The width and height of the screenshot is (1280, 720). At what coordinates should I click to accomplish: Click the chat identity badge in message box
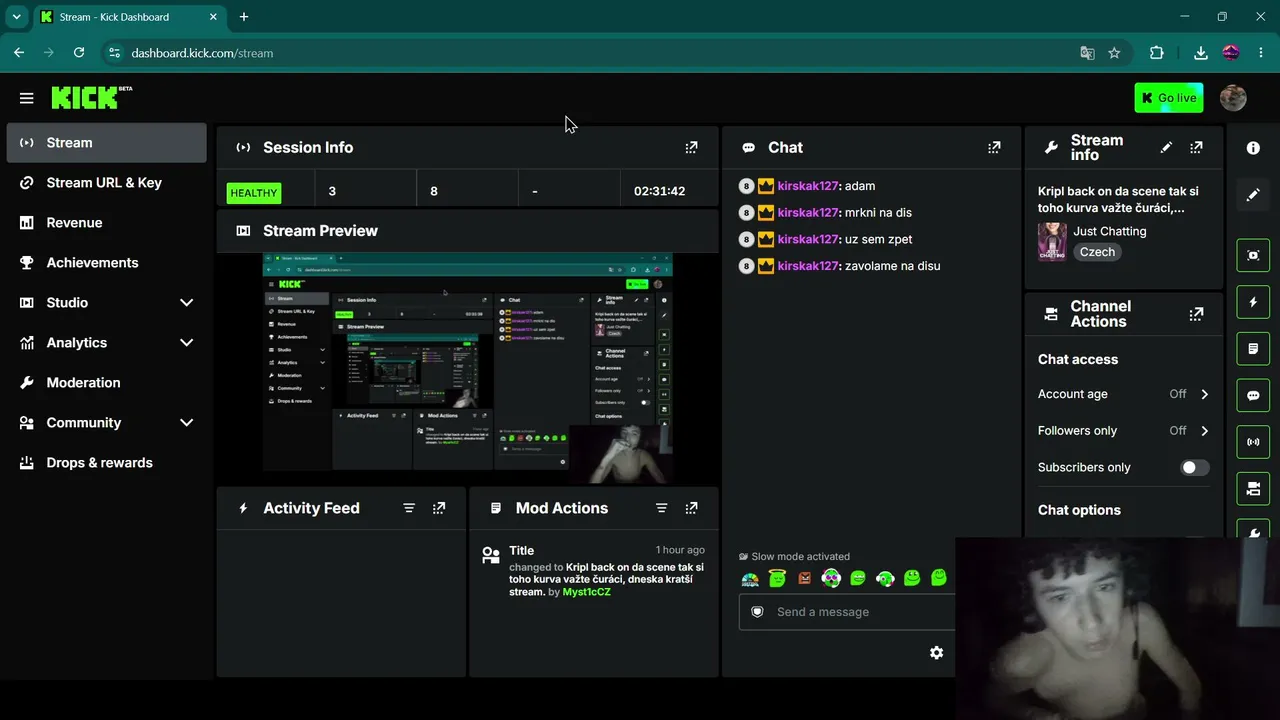click(757, 612)
